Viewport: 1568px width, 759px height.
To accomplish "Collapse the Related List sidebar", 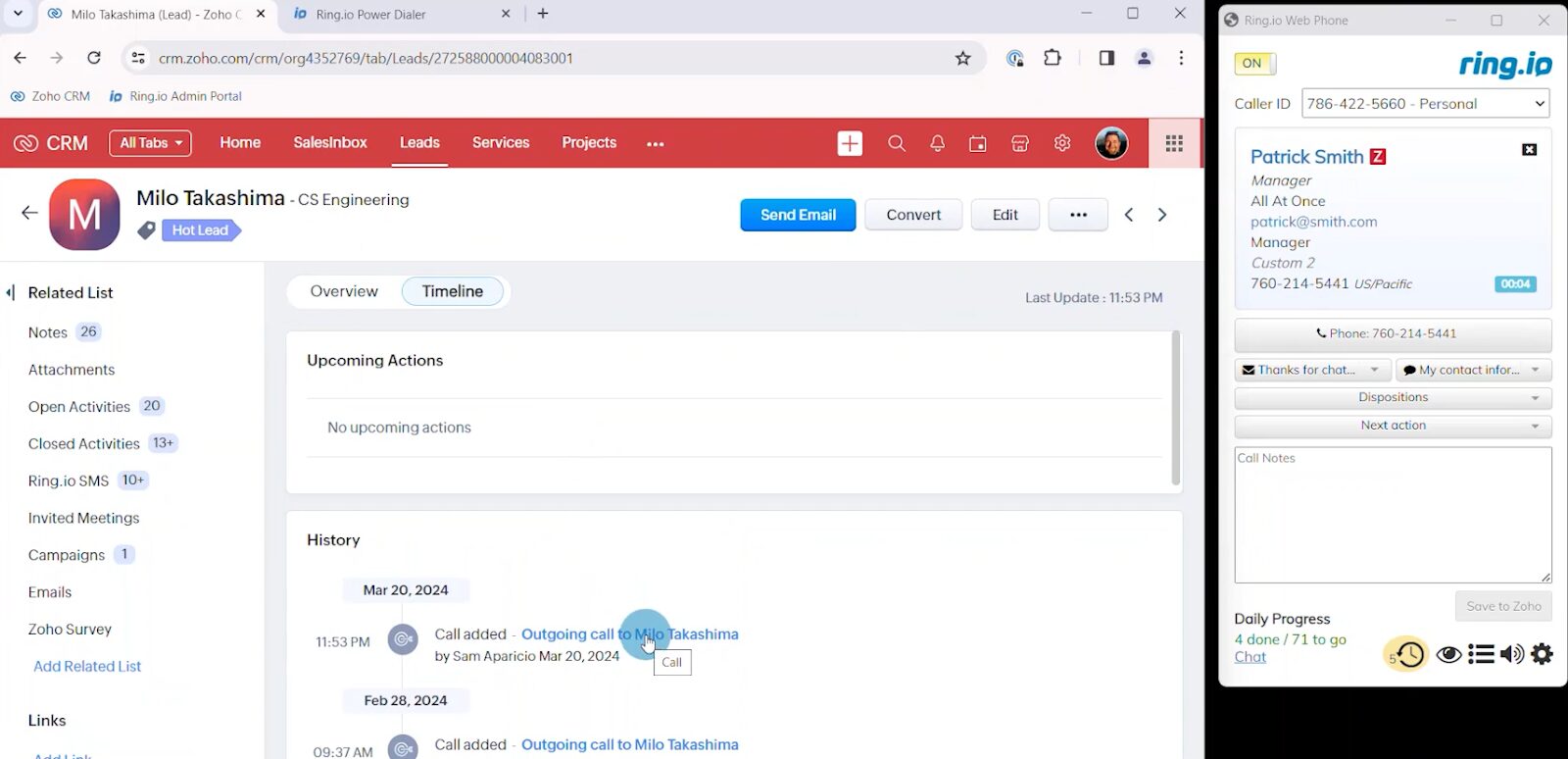I will pyautogui.click(x=11, y=292).
